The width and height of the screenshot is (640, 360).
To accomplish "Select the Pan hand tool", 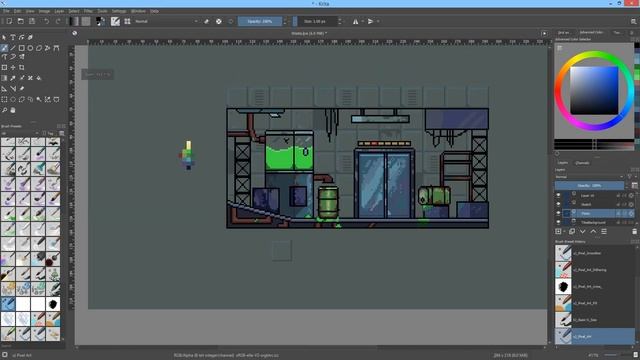I will click(x=13, y=110).
